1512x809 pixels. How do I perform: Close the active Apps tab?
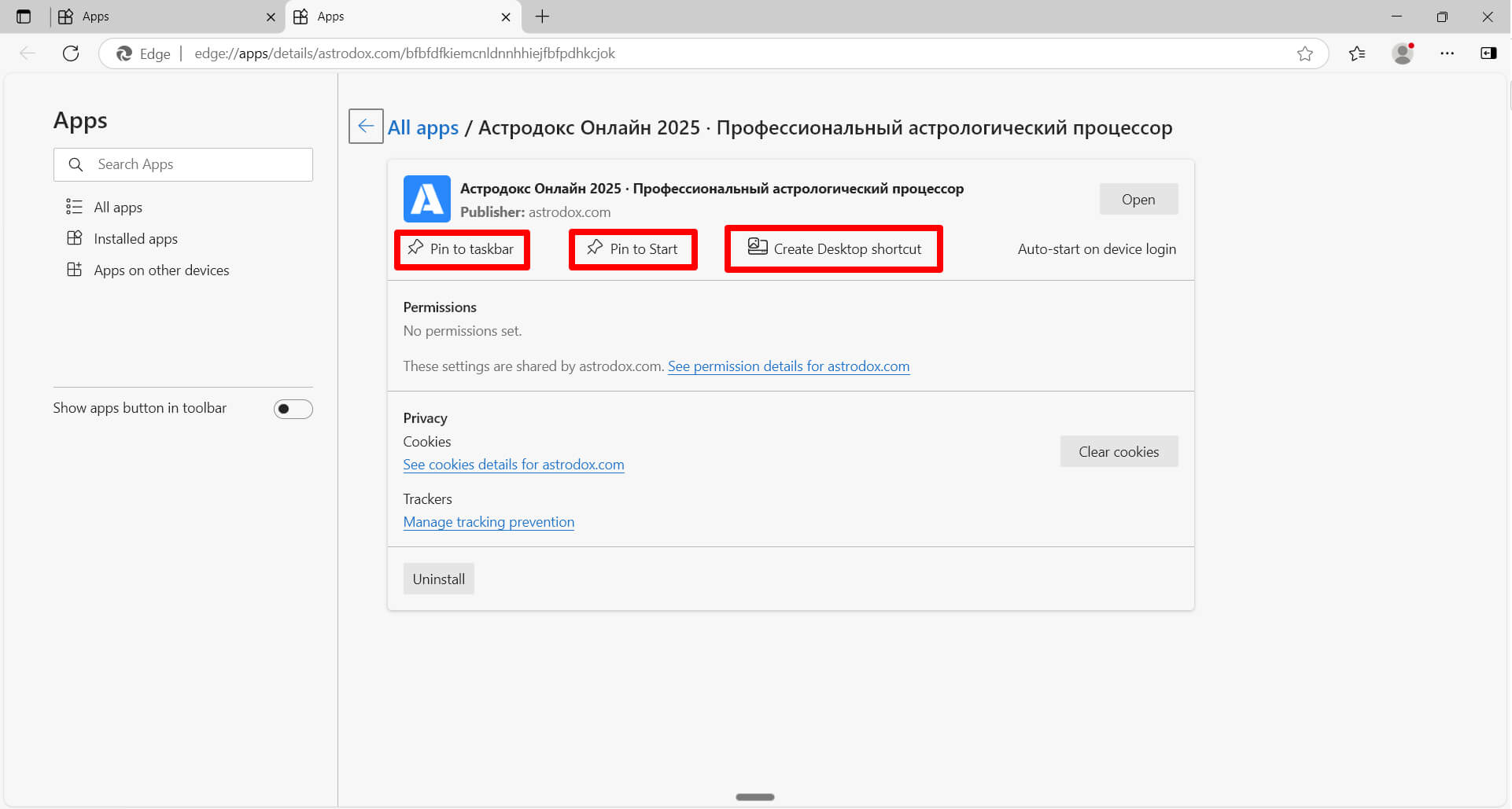[506, 17]
